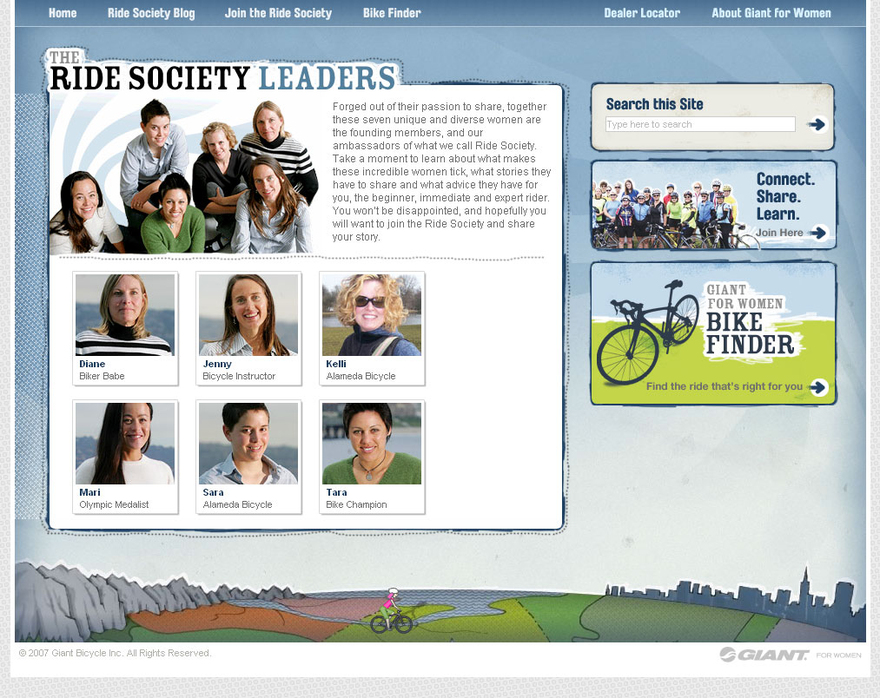Click the Tara name link
Viewport: 880px width, 698px height.
pyautogui.click(x=337, y=492)
